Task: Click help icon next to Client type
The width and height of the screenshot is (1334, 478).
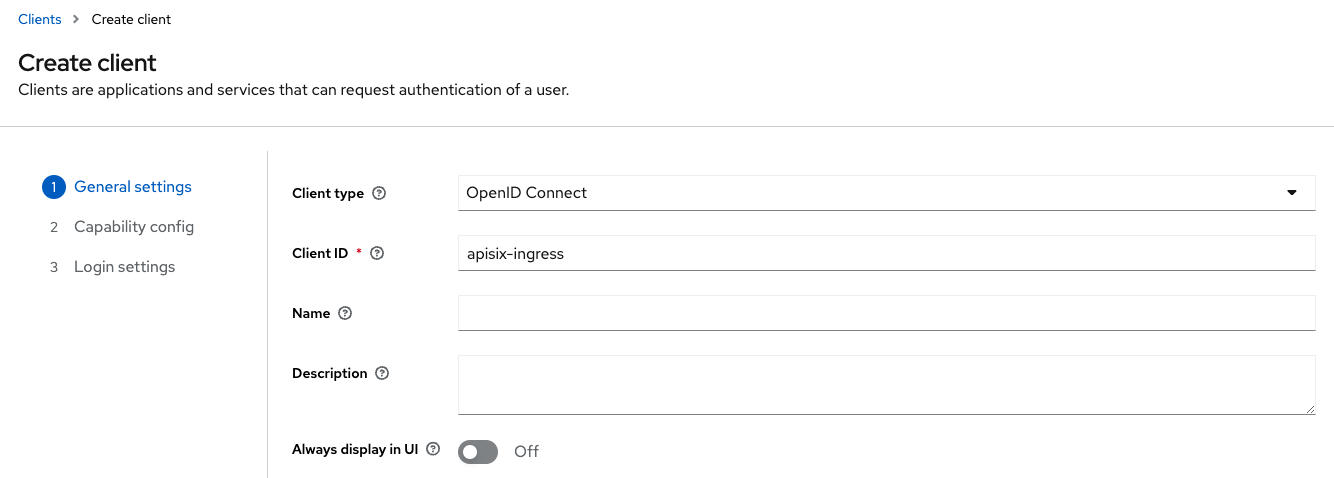Action: [x=379, y=193]
